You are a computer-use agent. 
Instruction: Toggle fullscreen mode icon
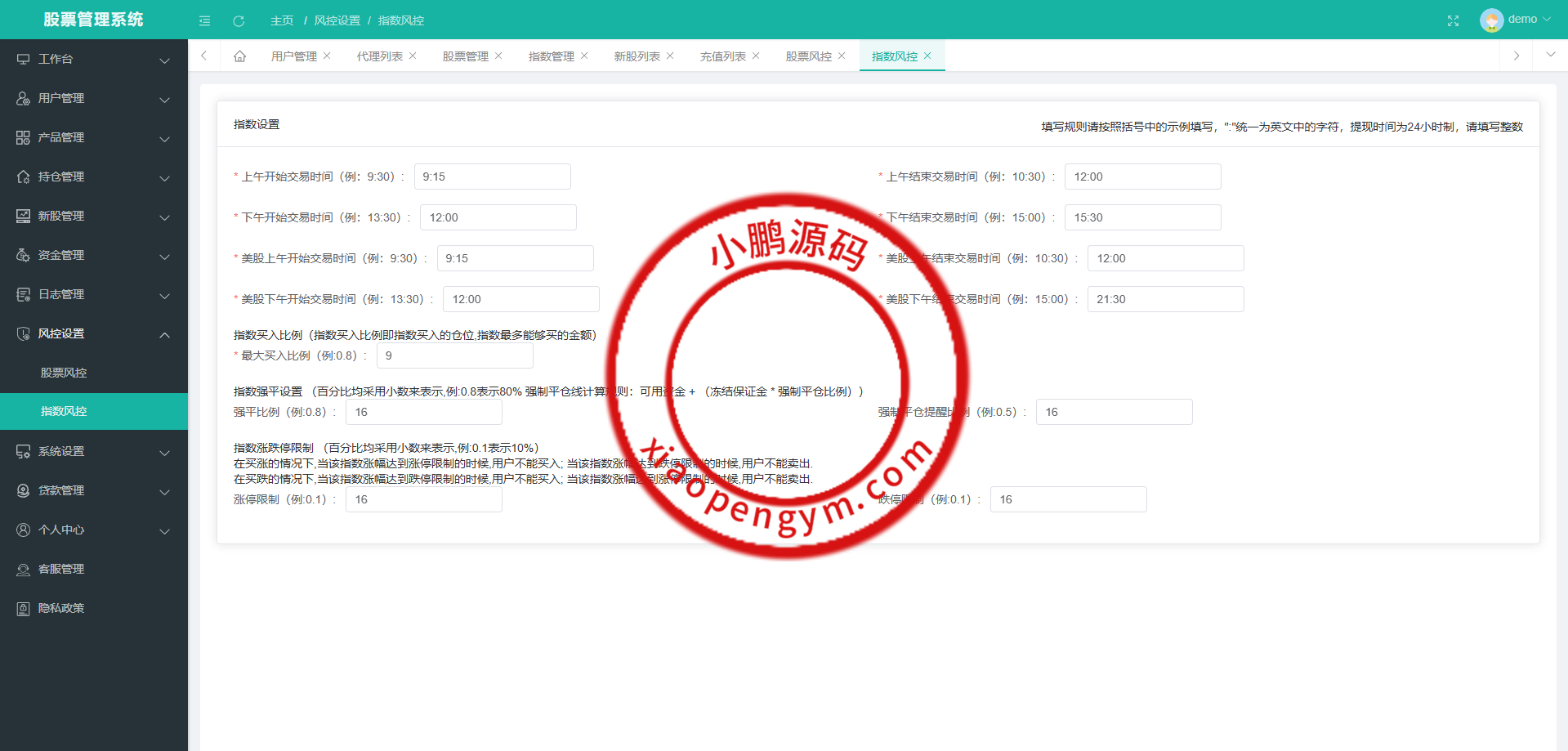click(1453, 20)
